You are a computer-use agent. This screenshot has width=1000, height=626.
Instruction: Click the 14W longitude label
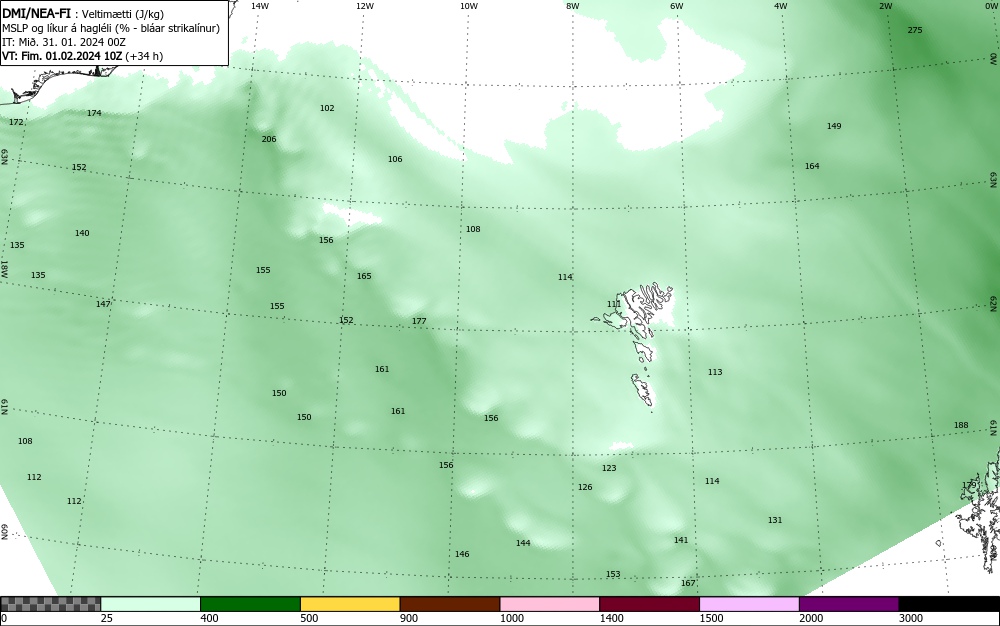(x=260, y=6)
